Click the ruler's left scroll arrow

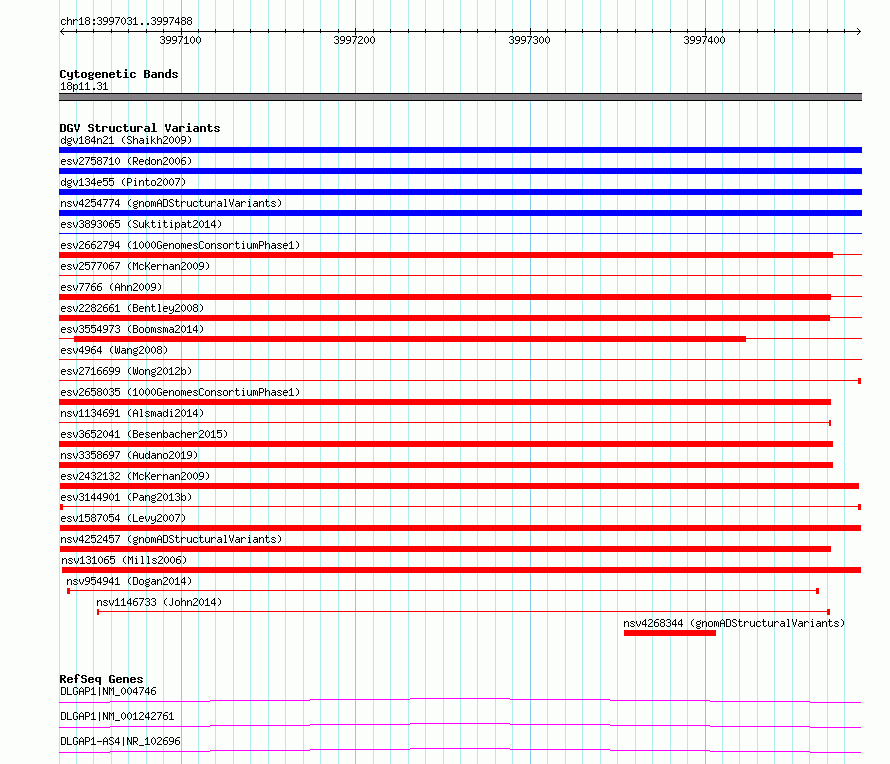pyautogui.click(x=62, y=32)
